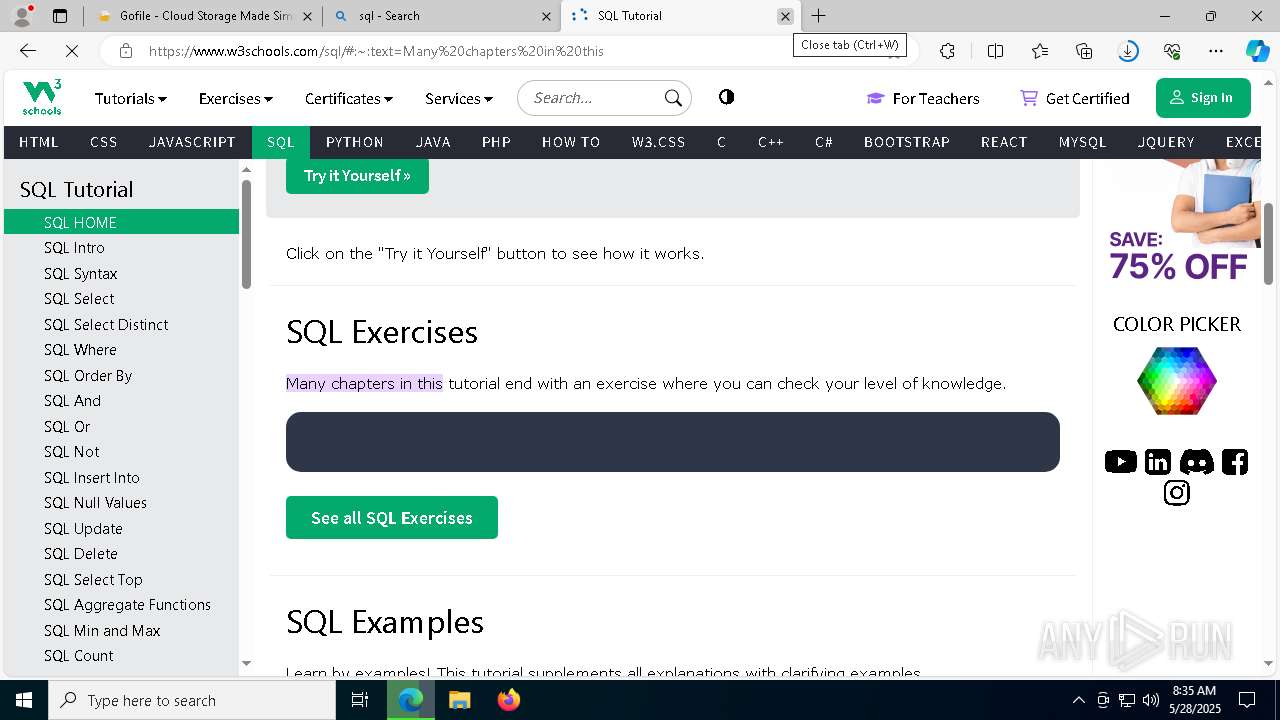Open browser essentials heart icon
This screenshot has height=720, width=1280.
click(x=1172, y=51)
